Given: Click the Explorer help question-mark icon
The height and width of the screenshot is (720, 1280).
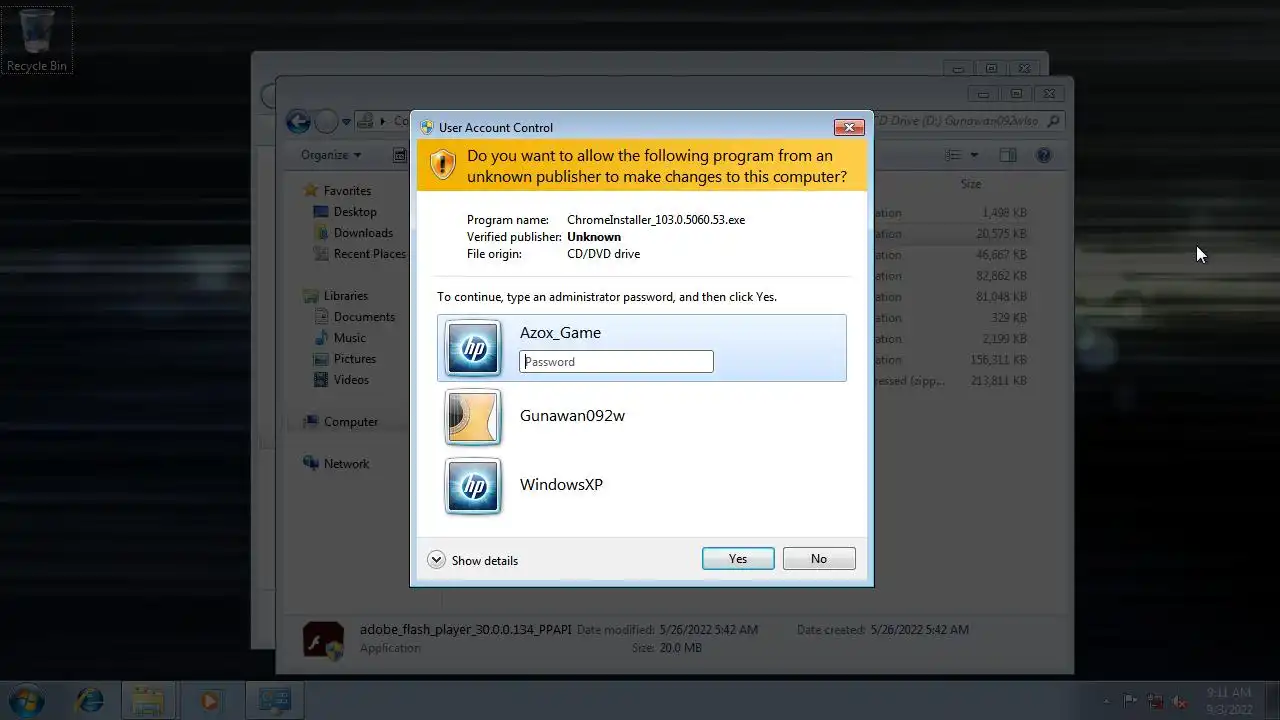Looking at the screenshot, I should 1044,155.
